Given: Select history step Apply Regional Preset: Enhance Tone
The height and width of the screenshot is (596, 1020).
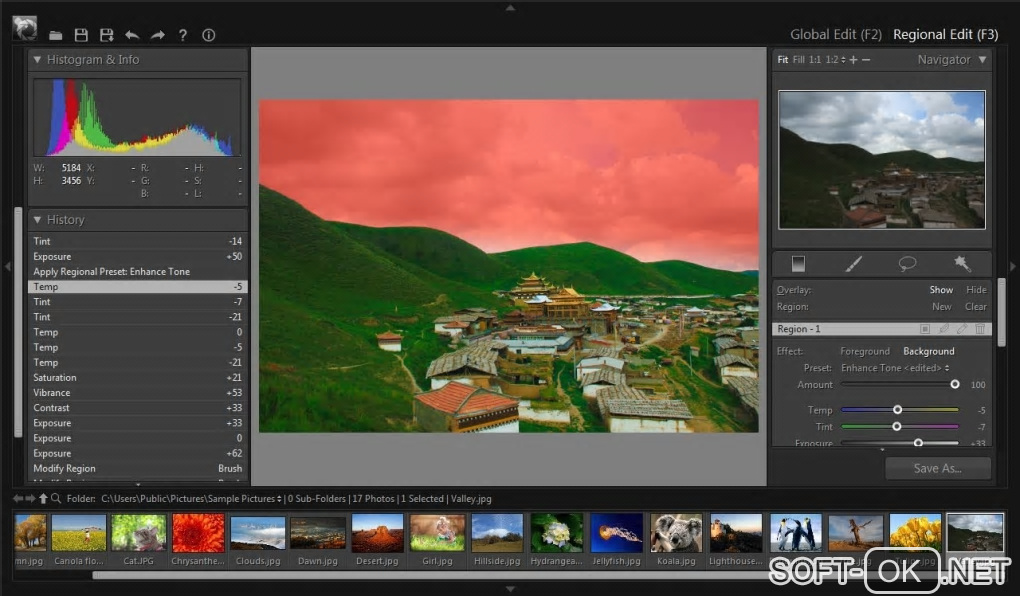Looking at the screenshot, I should click(x=138, y=272).
